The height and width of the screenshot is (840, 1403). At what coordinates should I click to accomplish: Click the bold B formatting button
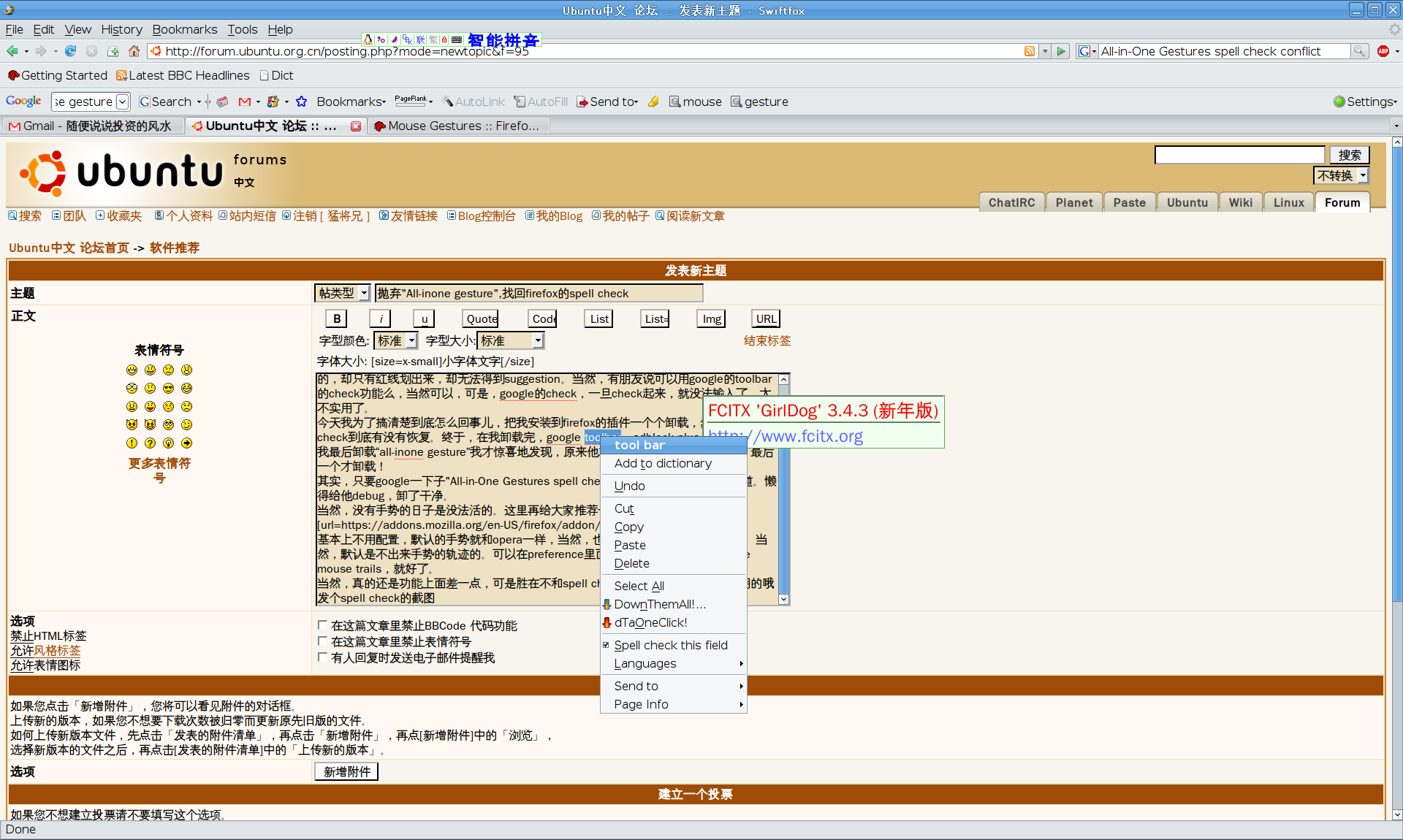coord(336,318)
